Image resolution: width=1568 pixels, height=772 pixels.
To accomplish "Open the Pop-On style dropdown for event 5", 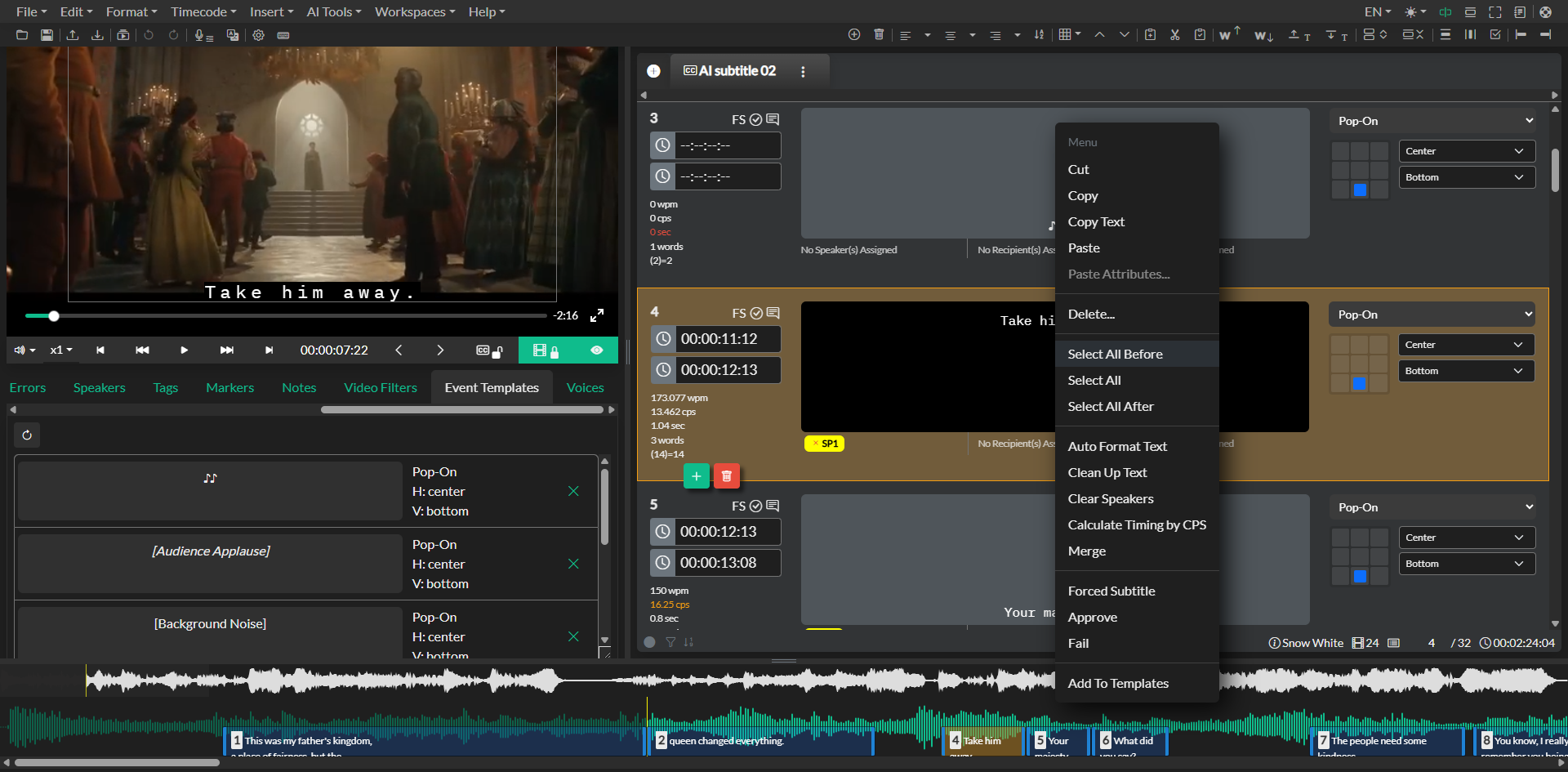I will tap(1433, 507).
